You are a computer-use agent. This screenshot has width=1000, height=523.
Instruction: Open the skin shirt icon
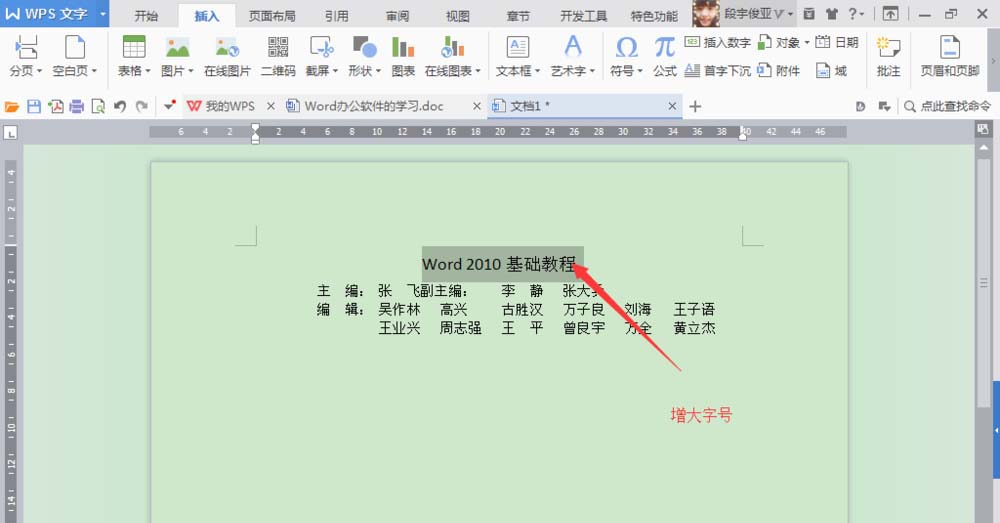pos(832,13)
